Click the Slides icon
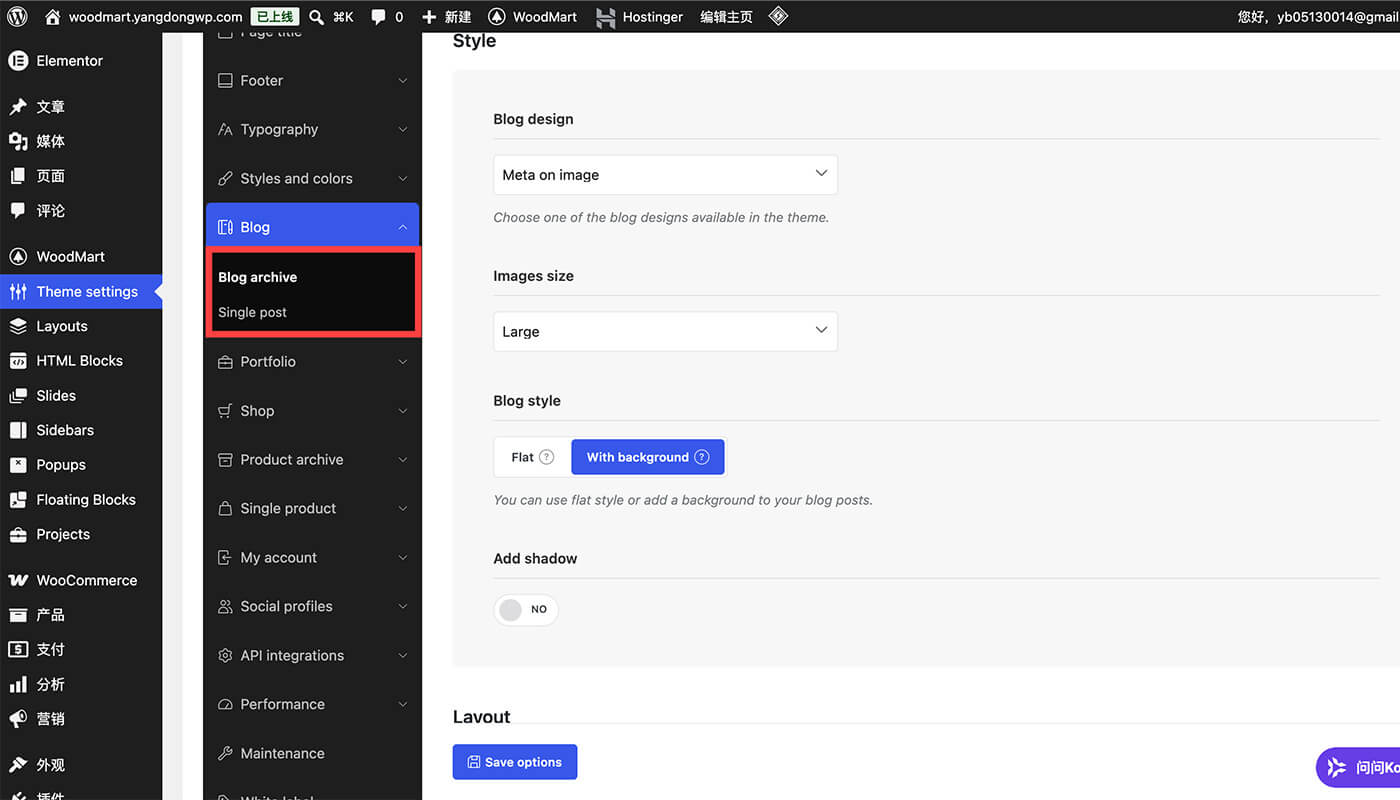 [x=18, y=396]
